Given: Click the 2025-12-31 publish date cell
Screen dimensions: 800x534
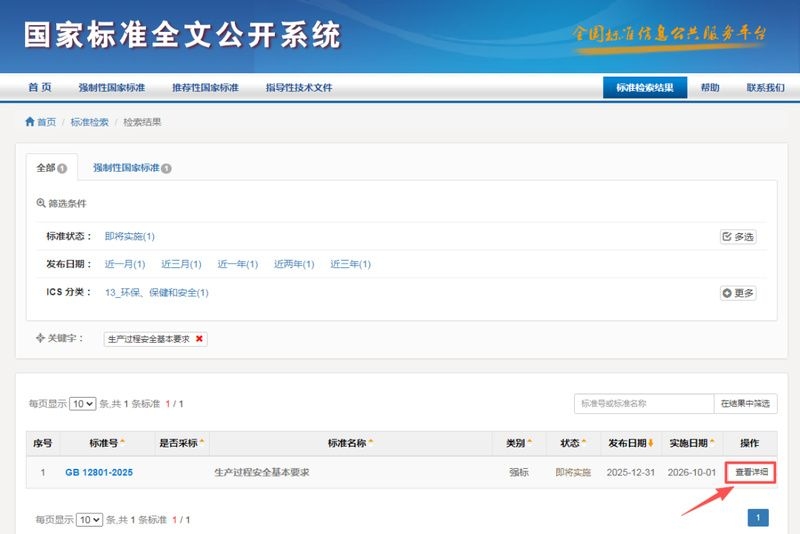Looking at the screenshot, I should coord(631,472).
